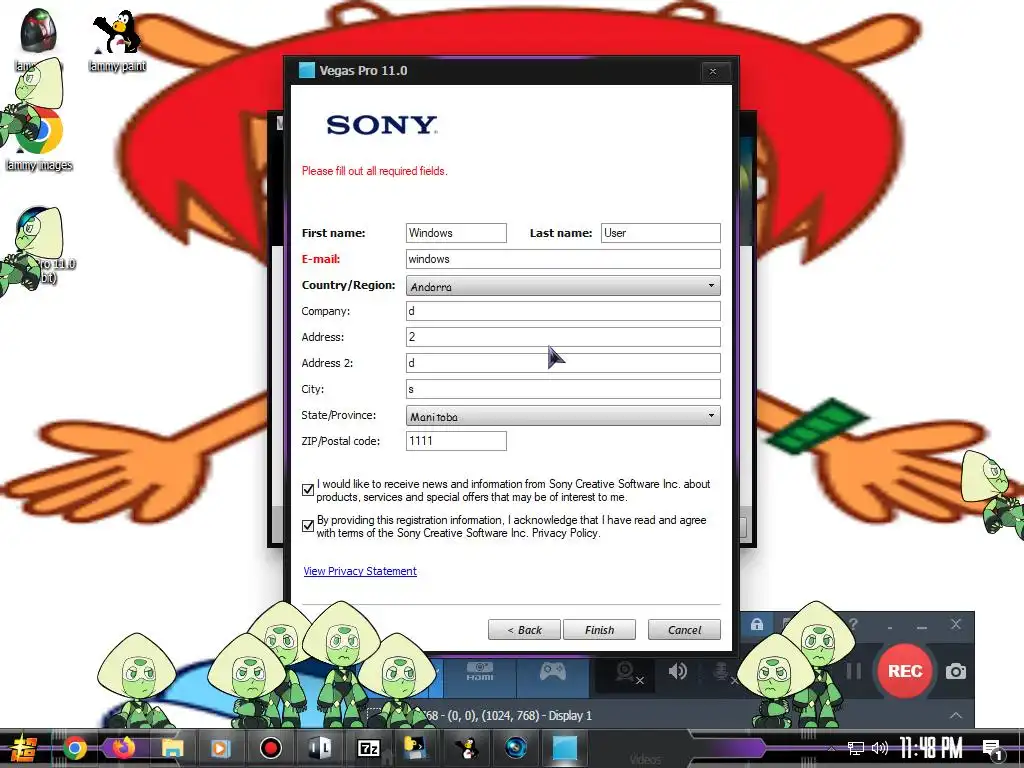The image size is (1024, 768).
Task: Toggle the microphone icon in the recorder
Action: pos(722,671)
